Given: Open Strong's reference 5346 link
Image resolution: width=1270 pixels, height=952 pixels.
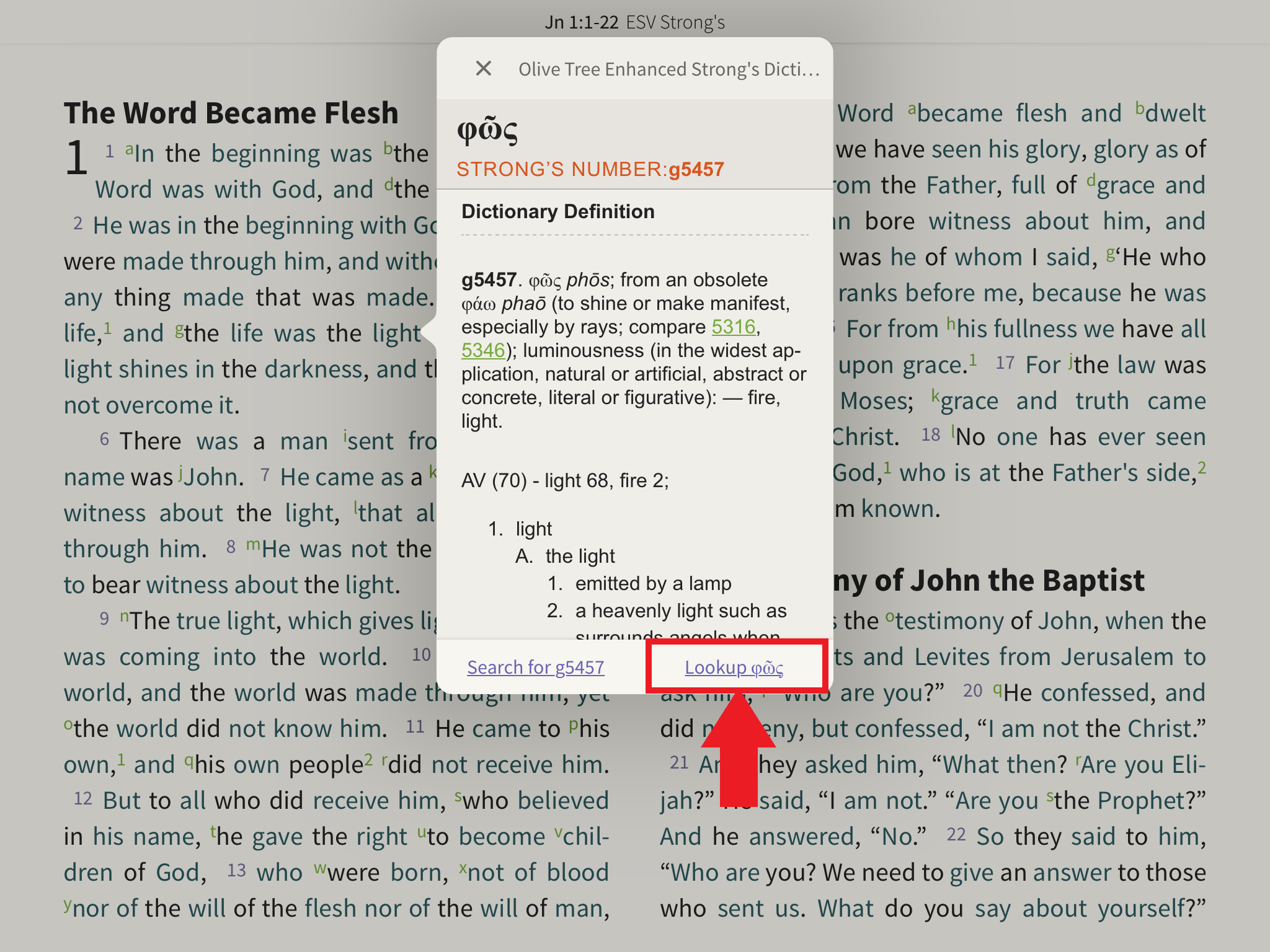Looking at the screenshot, I should [483, 350].
